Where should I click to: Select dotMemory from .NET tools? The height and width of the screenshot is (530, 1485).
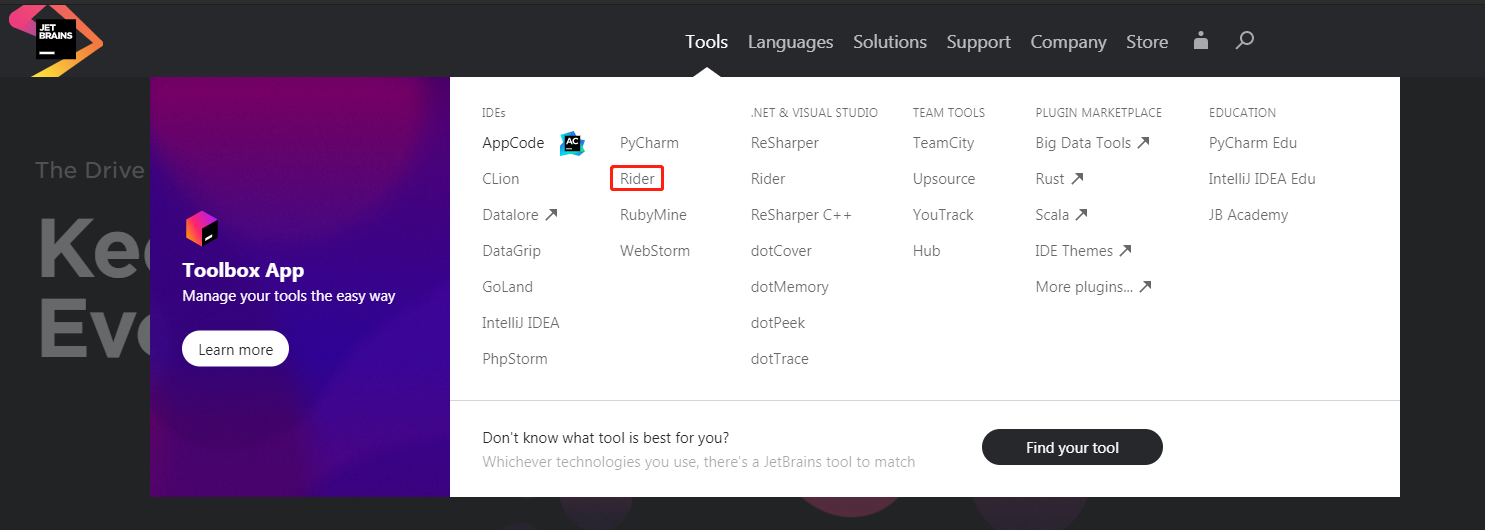789,287
